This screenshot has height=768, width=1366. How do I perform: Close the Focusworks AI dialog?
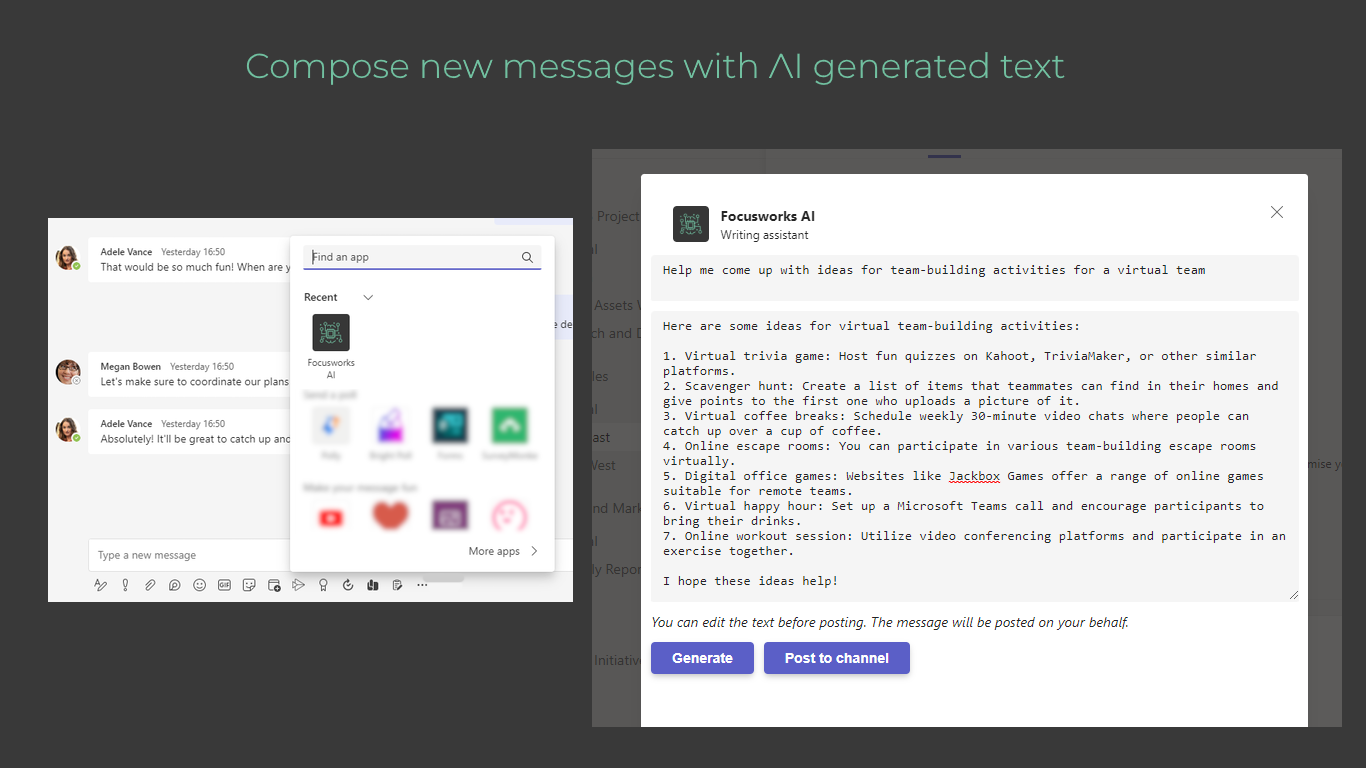(1277, 212)
